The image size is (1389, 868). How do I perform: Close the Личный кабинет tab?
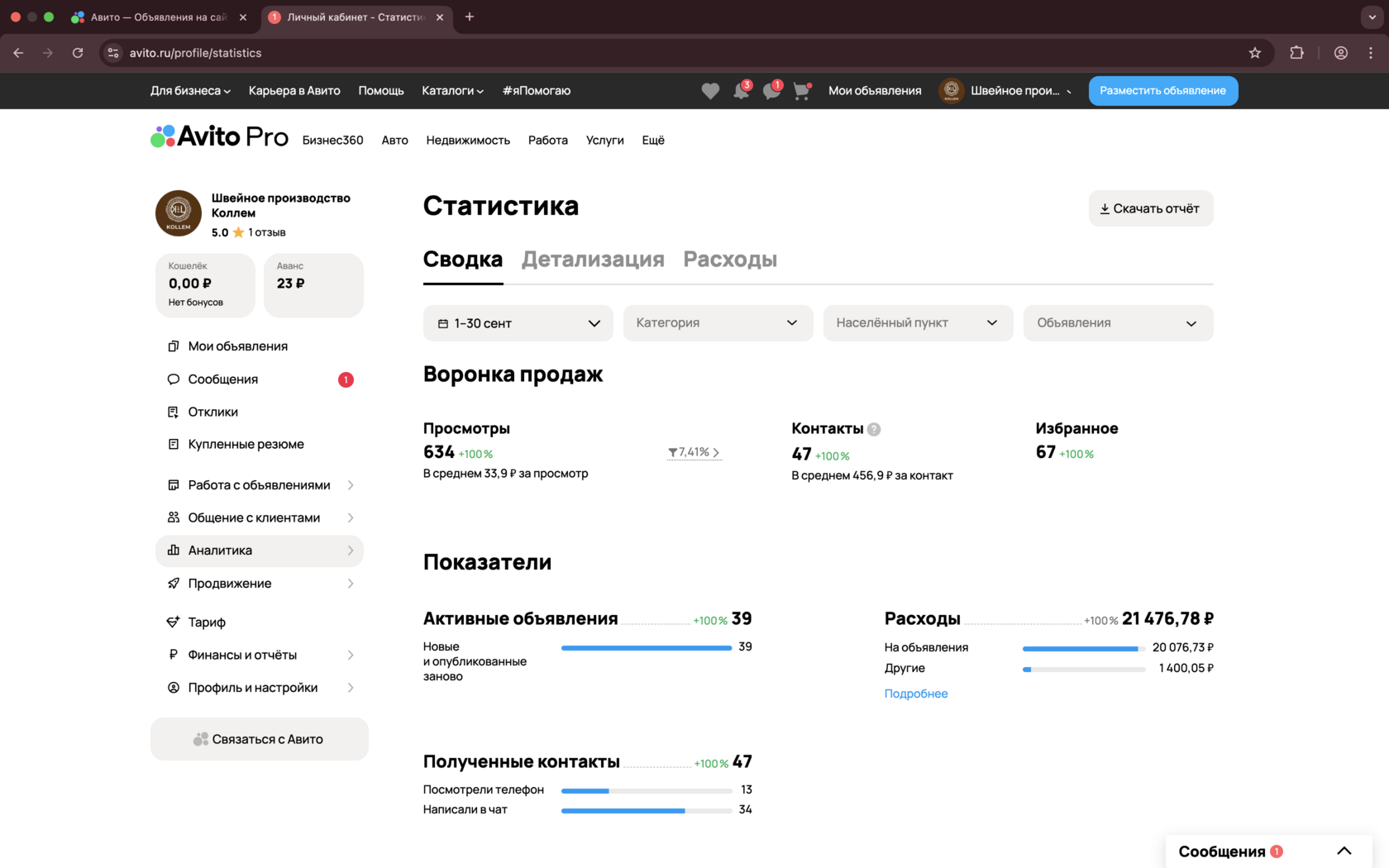tap(440, 17)
